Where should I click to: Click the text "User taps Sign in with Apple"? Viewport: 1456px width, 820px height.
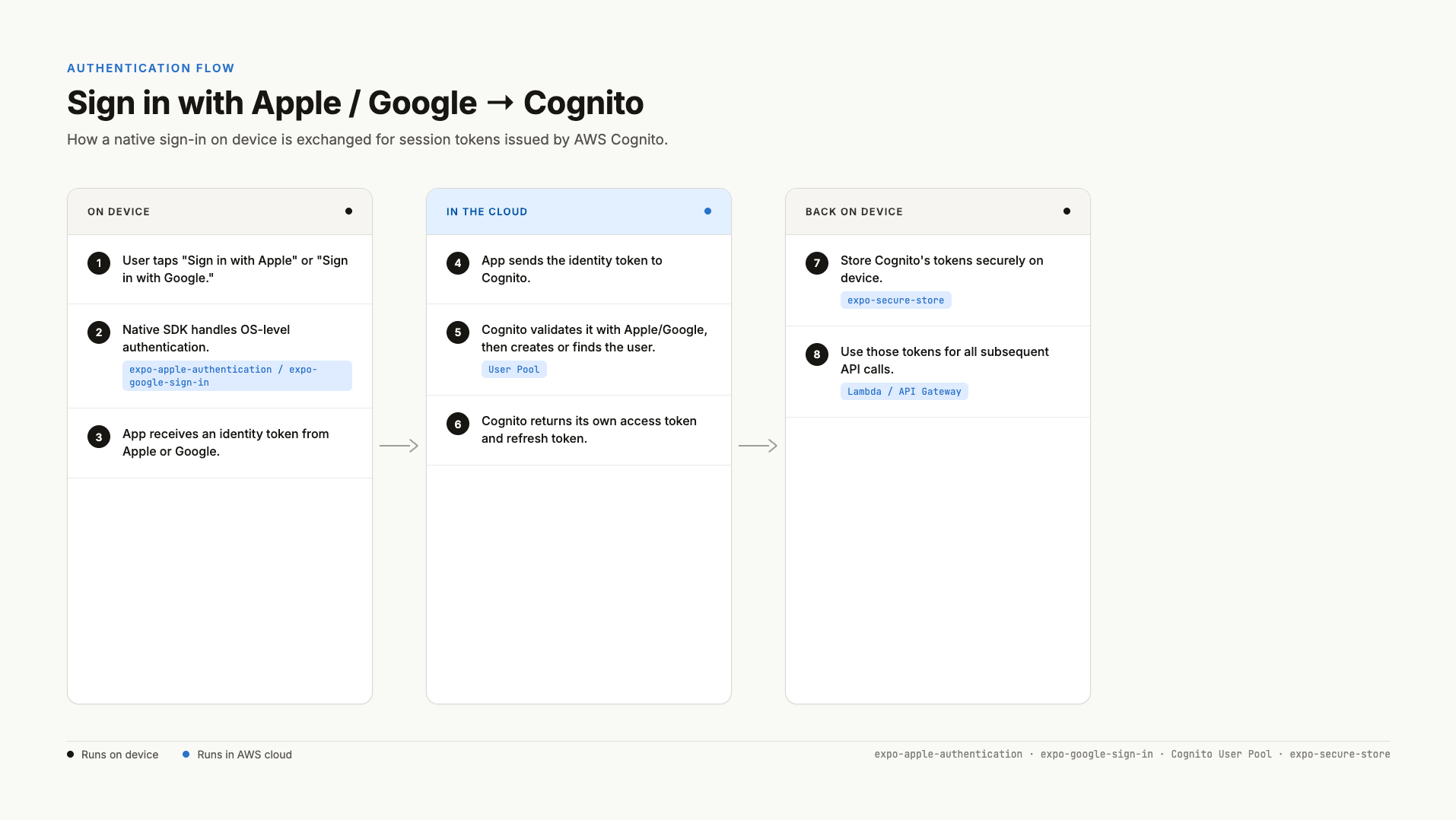235,269
